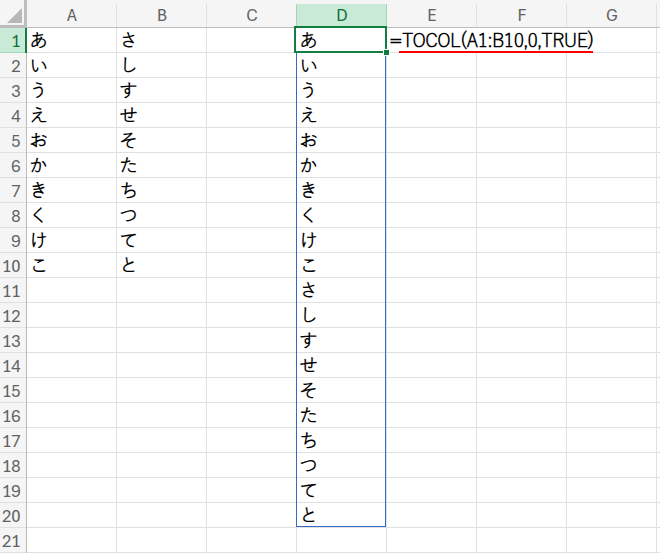Image resolution: width=660 pixels, height=553 pixels.
Task: Click cell A10 containing こ
Action: (x=71, y=265)
